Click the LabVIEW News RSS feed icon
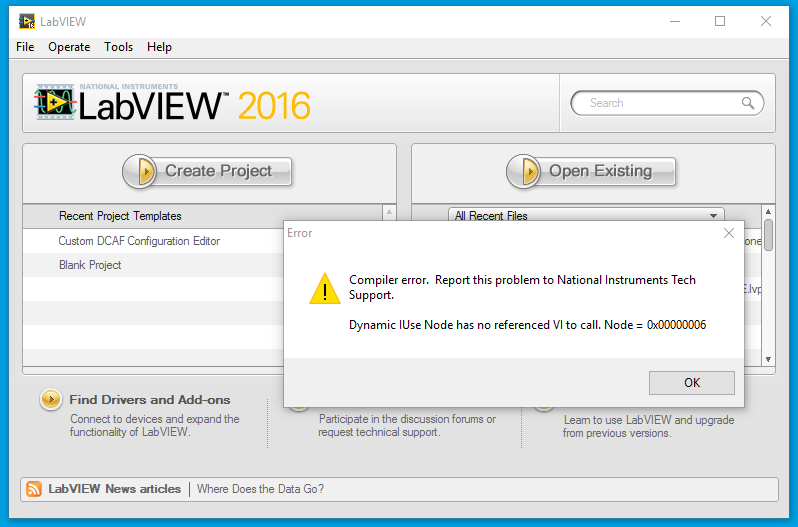 pos(34,489)
